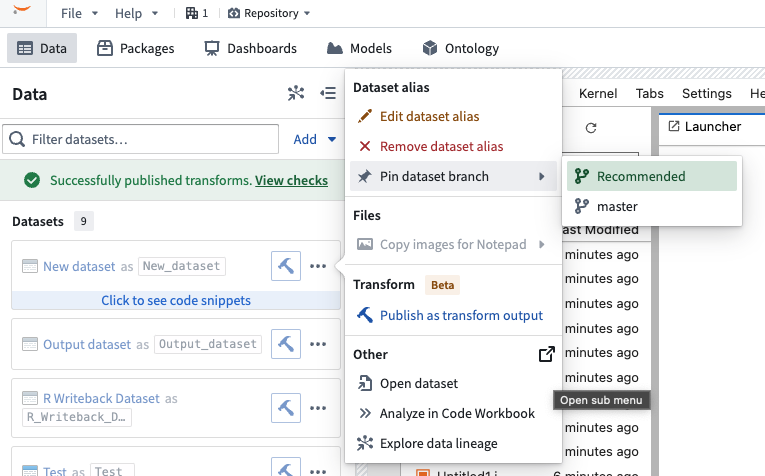Switch to the Ontology tab
The height and width of the screenshot is (476, 765).
tap(461, 48)
